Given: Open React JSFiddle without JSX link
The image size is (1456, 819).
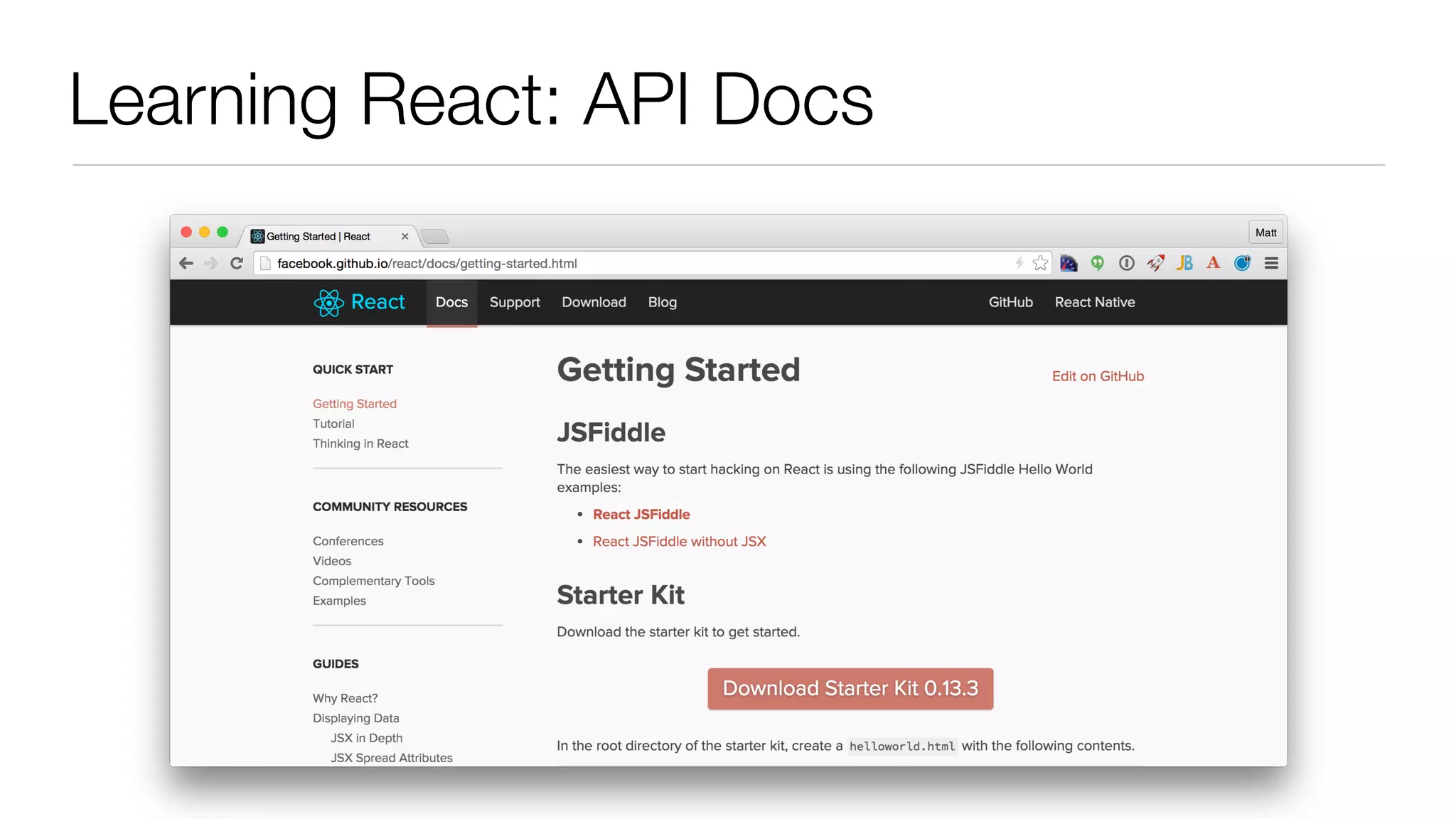Looking at the screenshot, I should [679, 541].
